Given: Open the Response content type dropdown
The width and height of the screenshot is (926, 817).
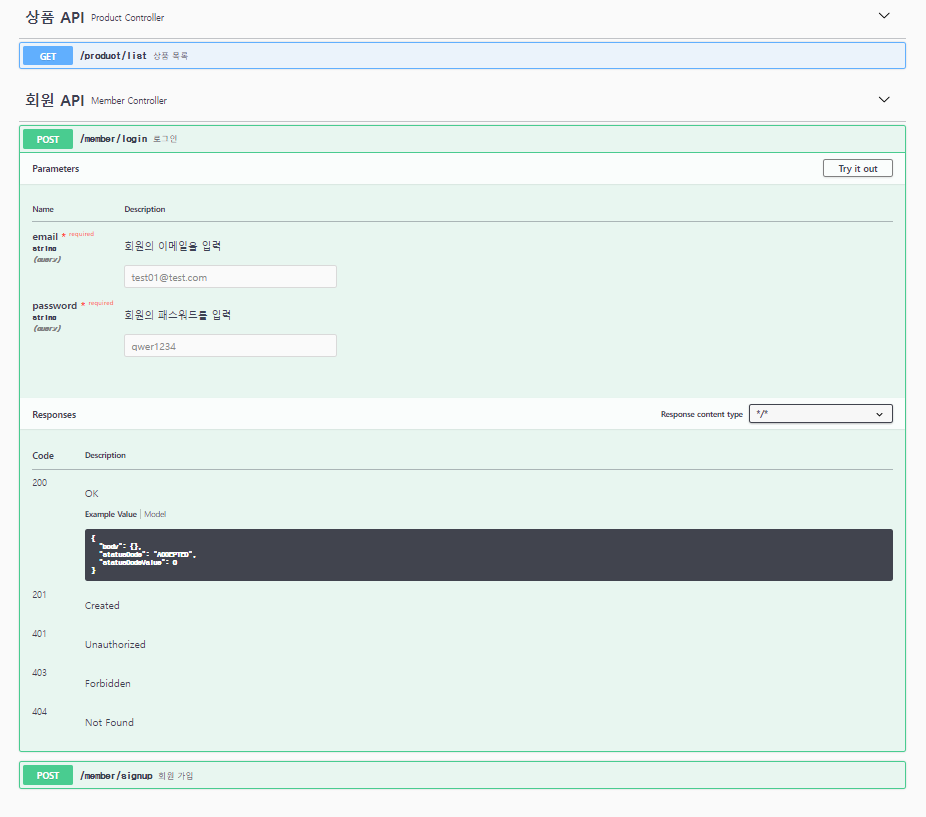Looking at the screenshot, I should pyautogui.click(x=820, y=414).
